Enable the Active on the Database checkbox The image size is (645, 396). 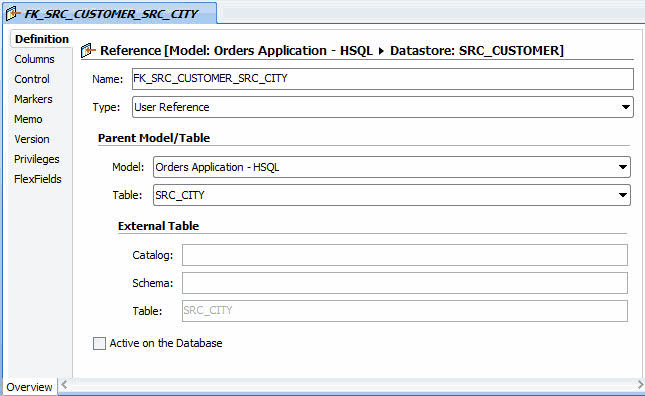click(99, 343)
